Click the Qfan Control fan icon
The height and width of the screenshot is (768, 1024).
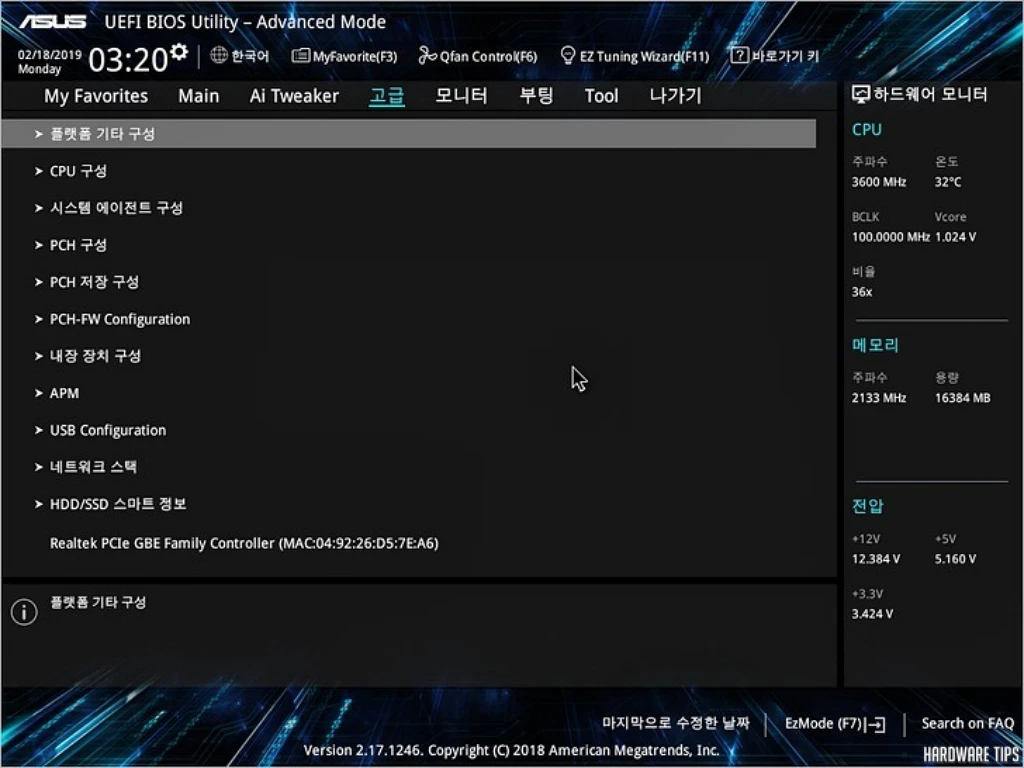coord(428,56)
